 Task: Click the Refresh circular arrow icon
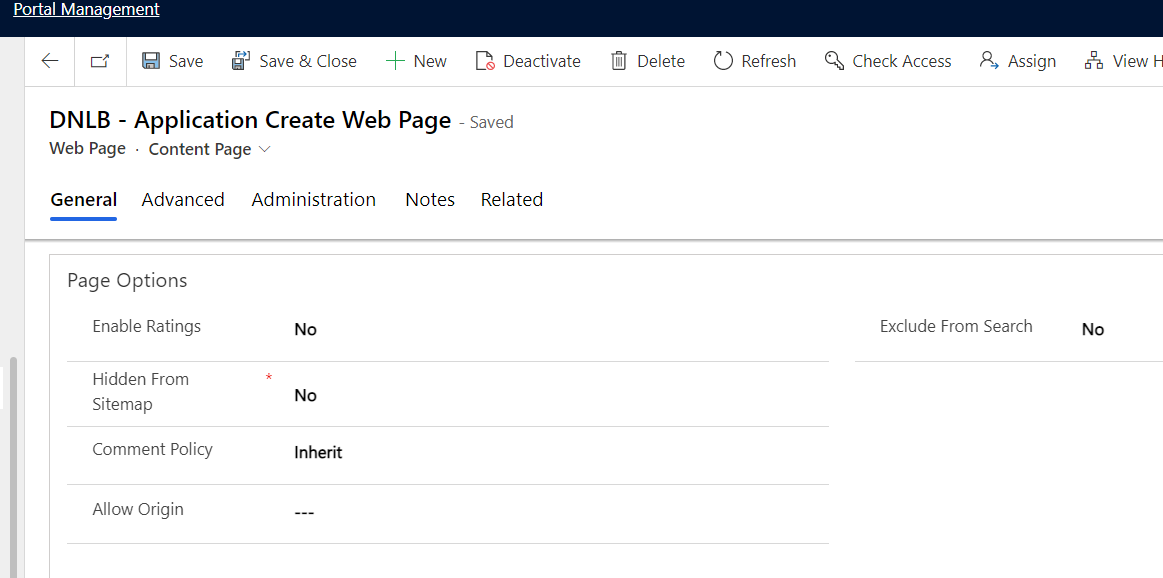tap(723, 61)
